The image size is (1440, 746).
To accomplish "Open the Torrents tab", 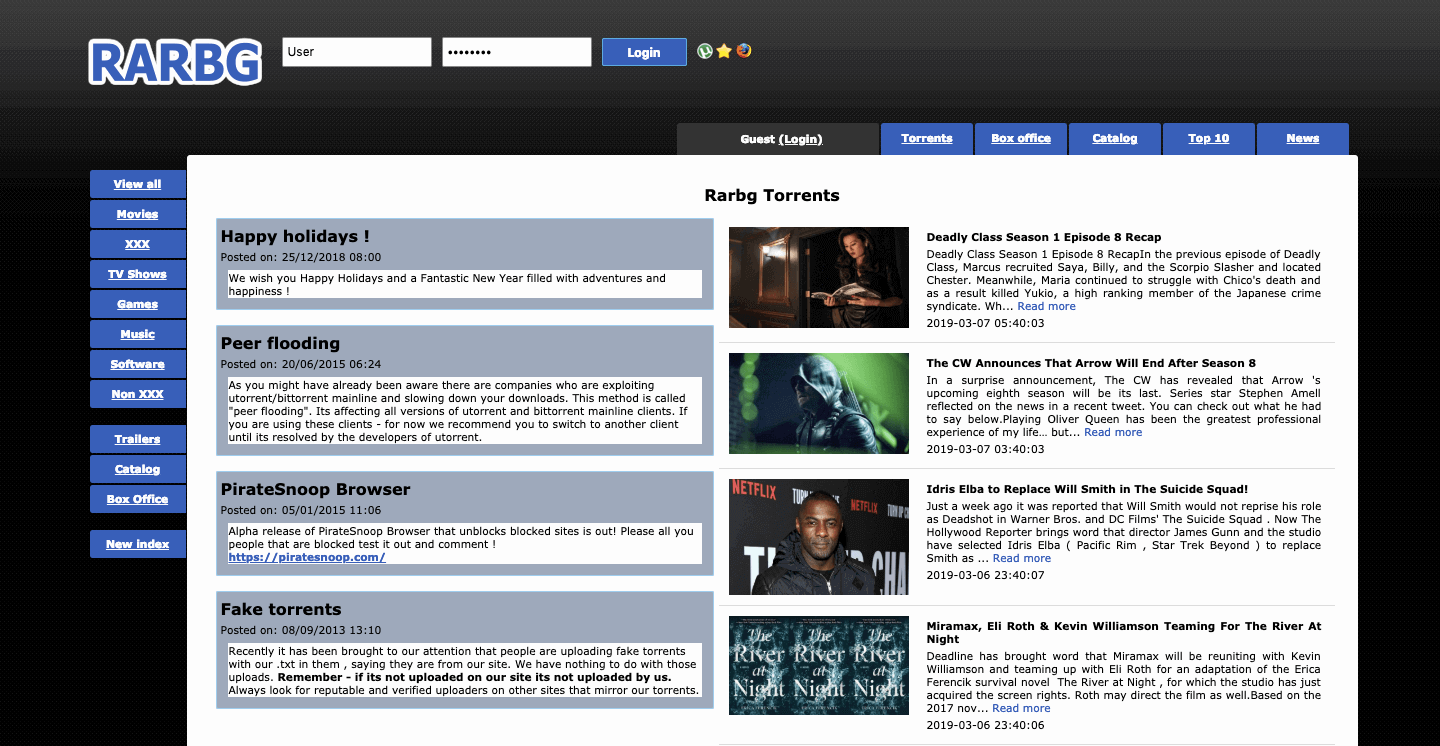I will 927,139.
